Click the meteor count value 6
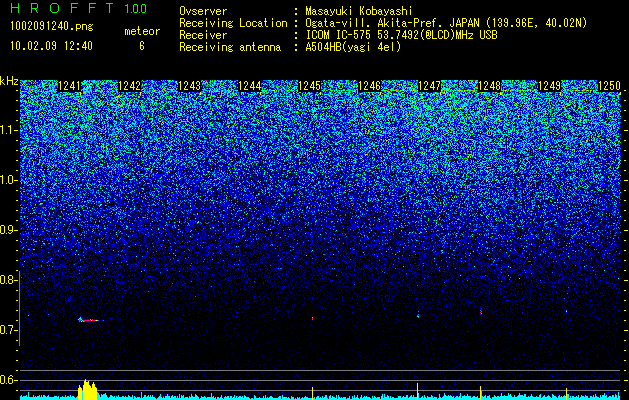629x400 pixels. pyautogui.click(x=142, y=46)
